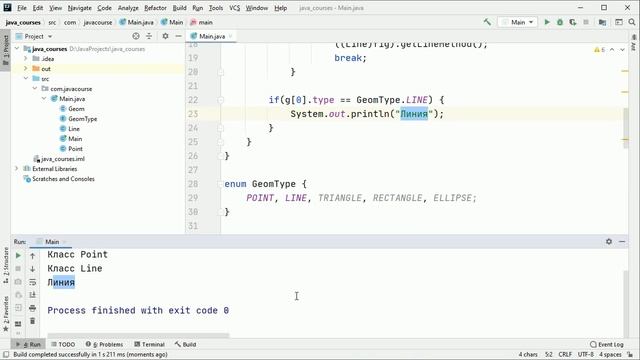The width and height of the screenshot is (640, 360).
Task: Collapse the Main.java node
Action: click(44, 98)
